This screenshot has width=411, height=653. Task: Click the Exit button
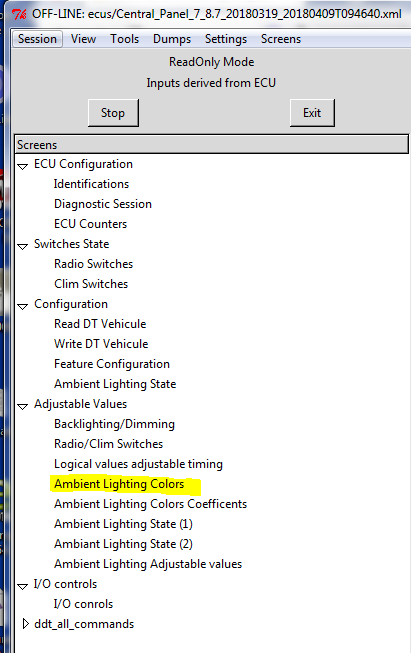312,113
